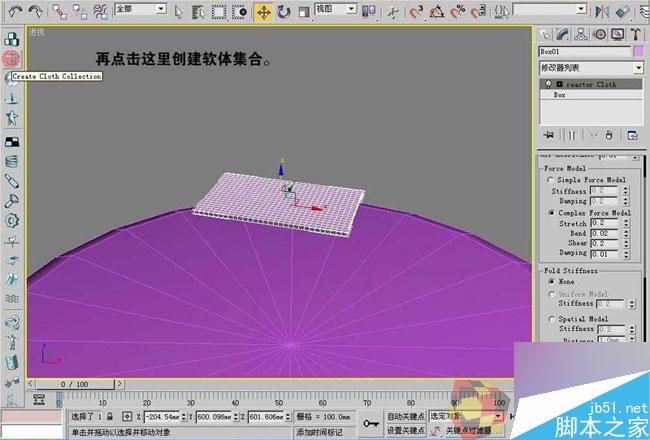This screenshot has height=440, width=650.
Task: Switch to the Utilities hammer tab
Action: click(635, 34)
